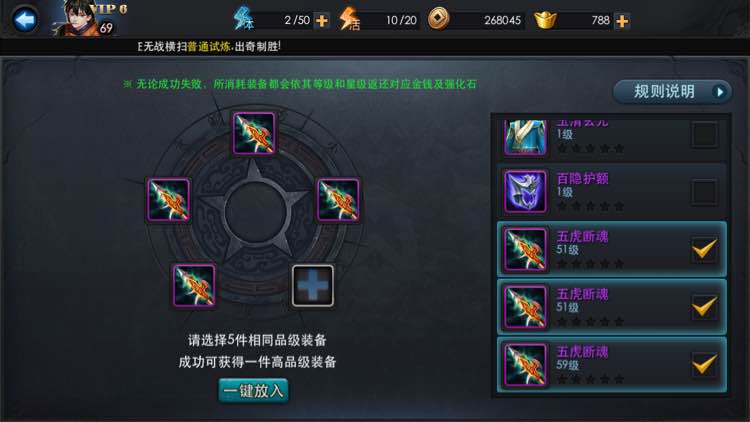
Task: Uncheck the first level 51 五虎断魂
Action: [x=704, y=249]
